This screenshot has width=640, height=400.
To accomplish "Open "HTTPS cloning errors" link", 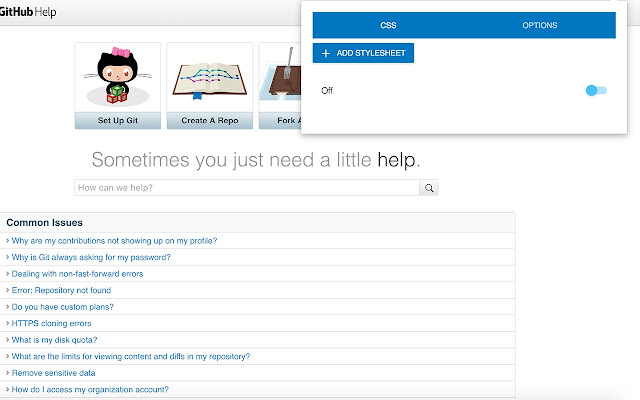I will tap(51, 323).
